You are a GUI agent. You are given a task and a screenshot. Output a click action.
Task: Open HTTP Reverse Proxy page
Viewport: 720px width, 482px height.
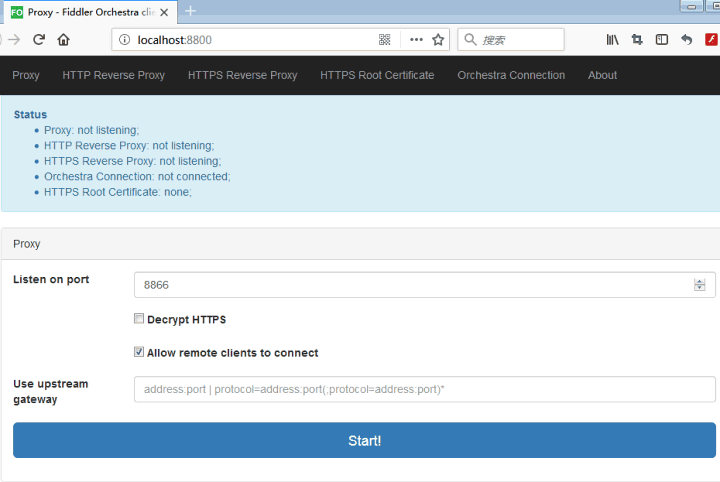(x=113, y=75)
